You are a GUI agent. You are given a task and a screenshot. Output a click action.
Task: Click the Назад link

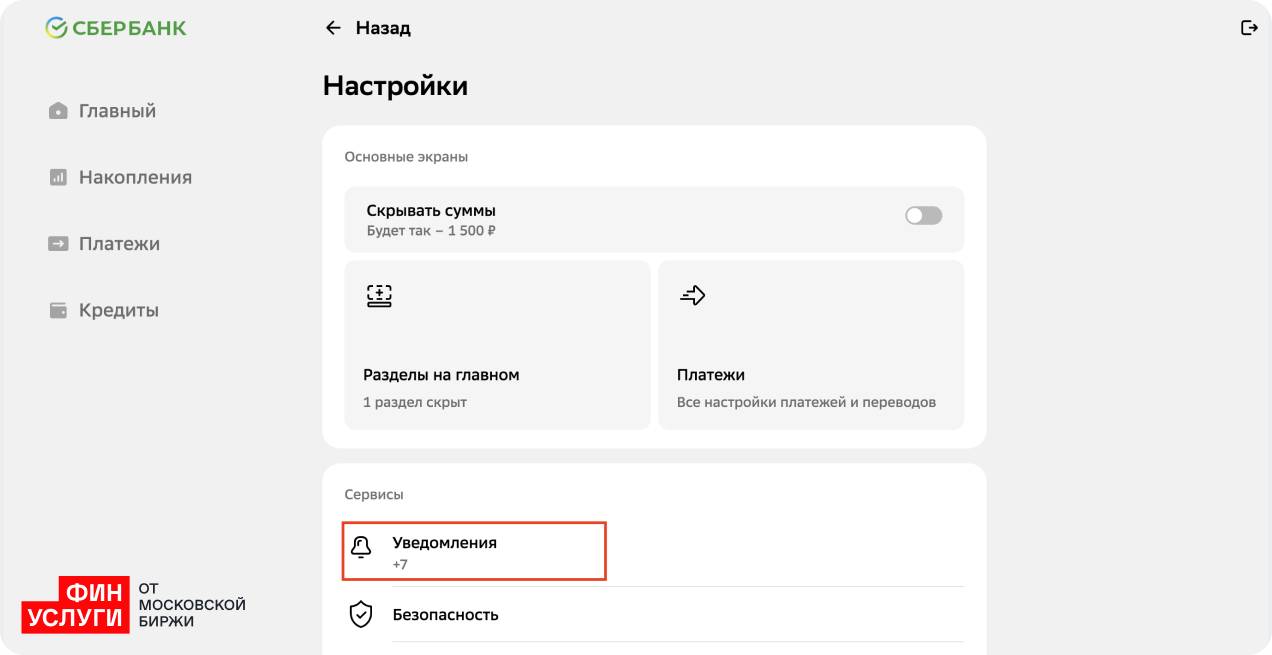click(x=383, y=28)
